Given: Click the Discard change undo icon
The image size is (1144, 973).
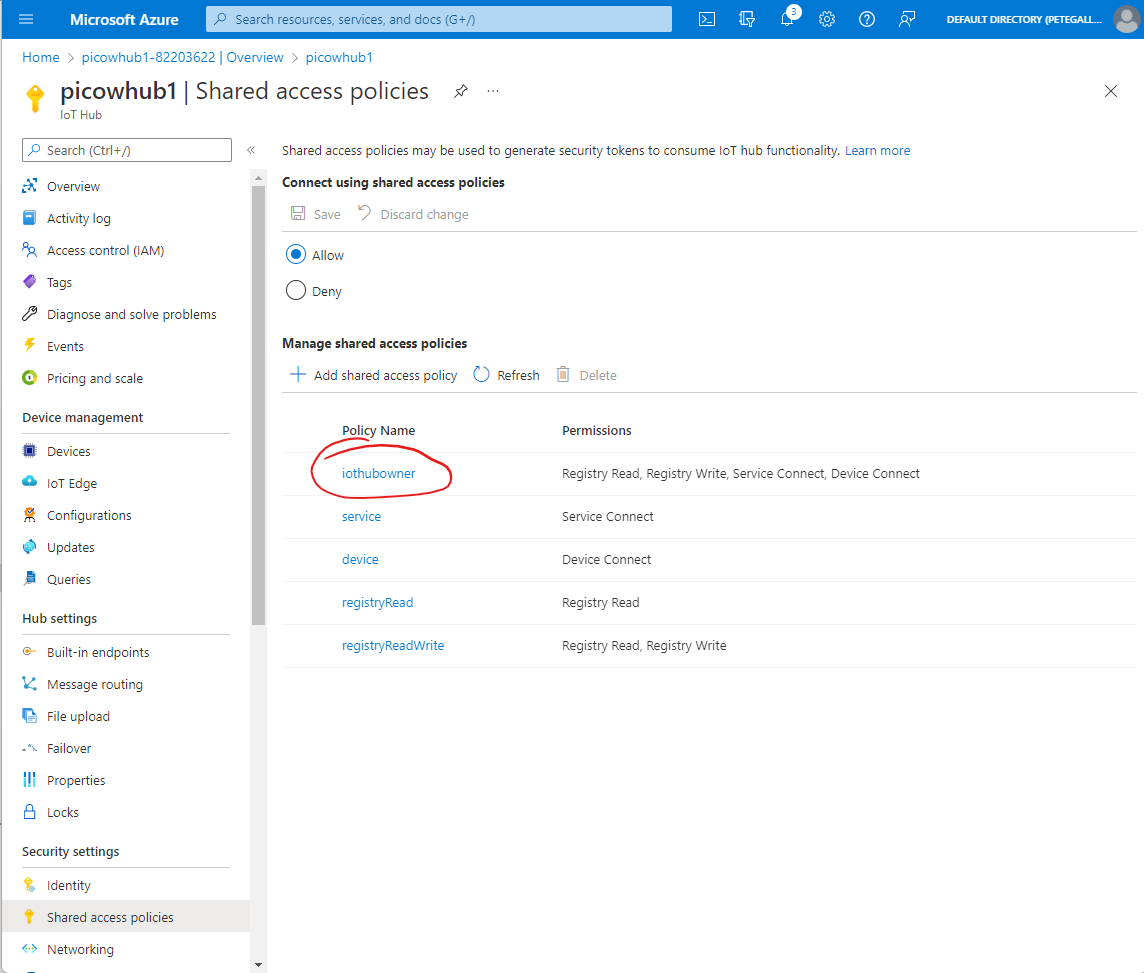Looking at the screenshot, I should (364, 213).
